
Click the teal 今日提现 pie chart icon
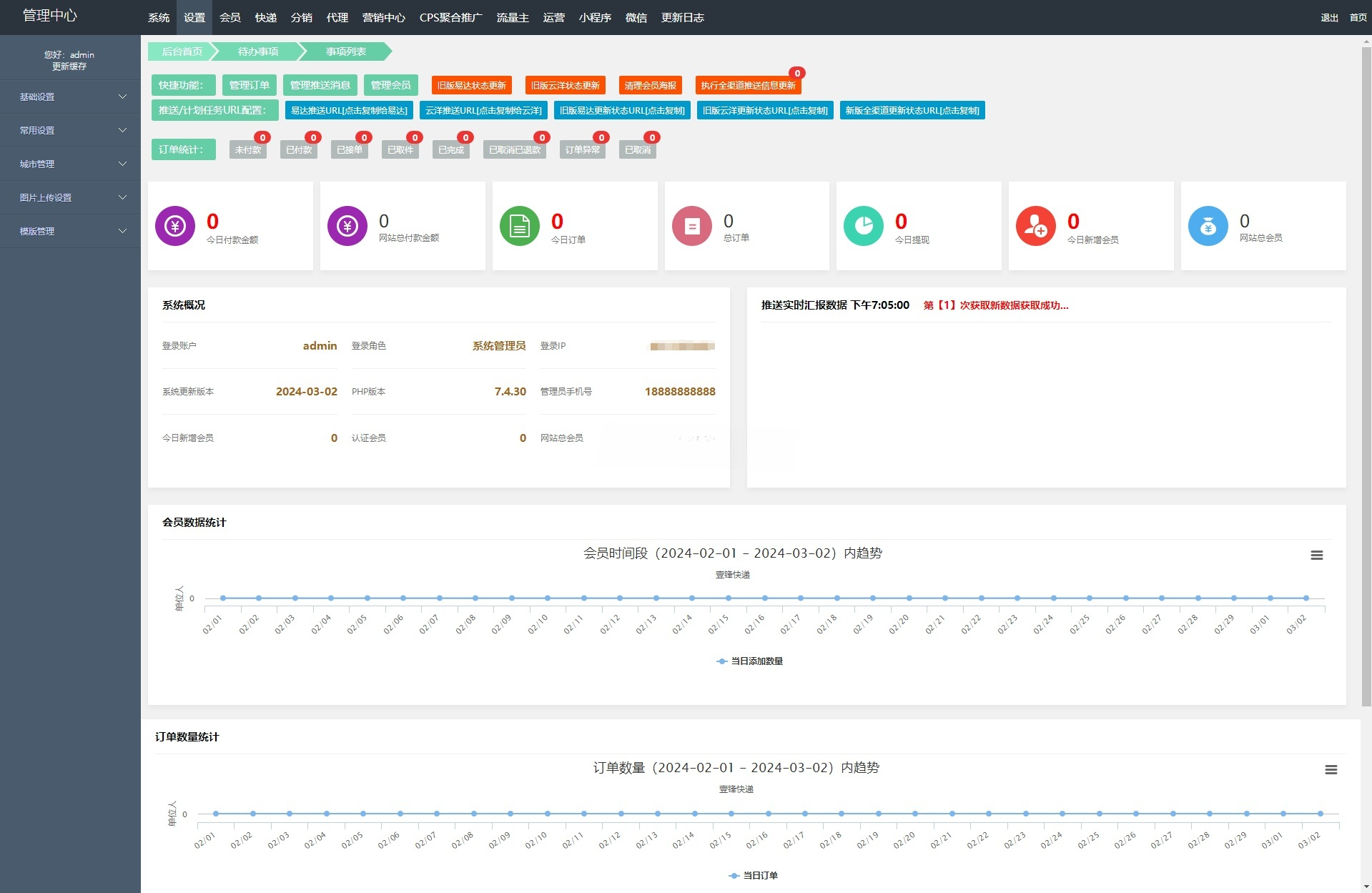click(x=863, y=226)
